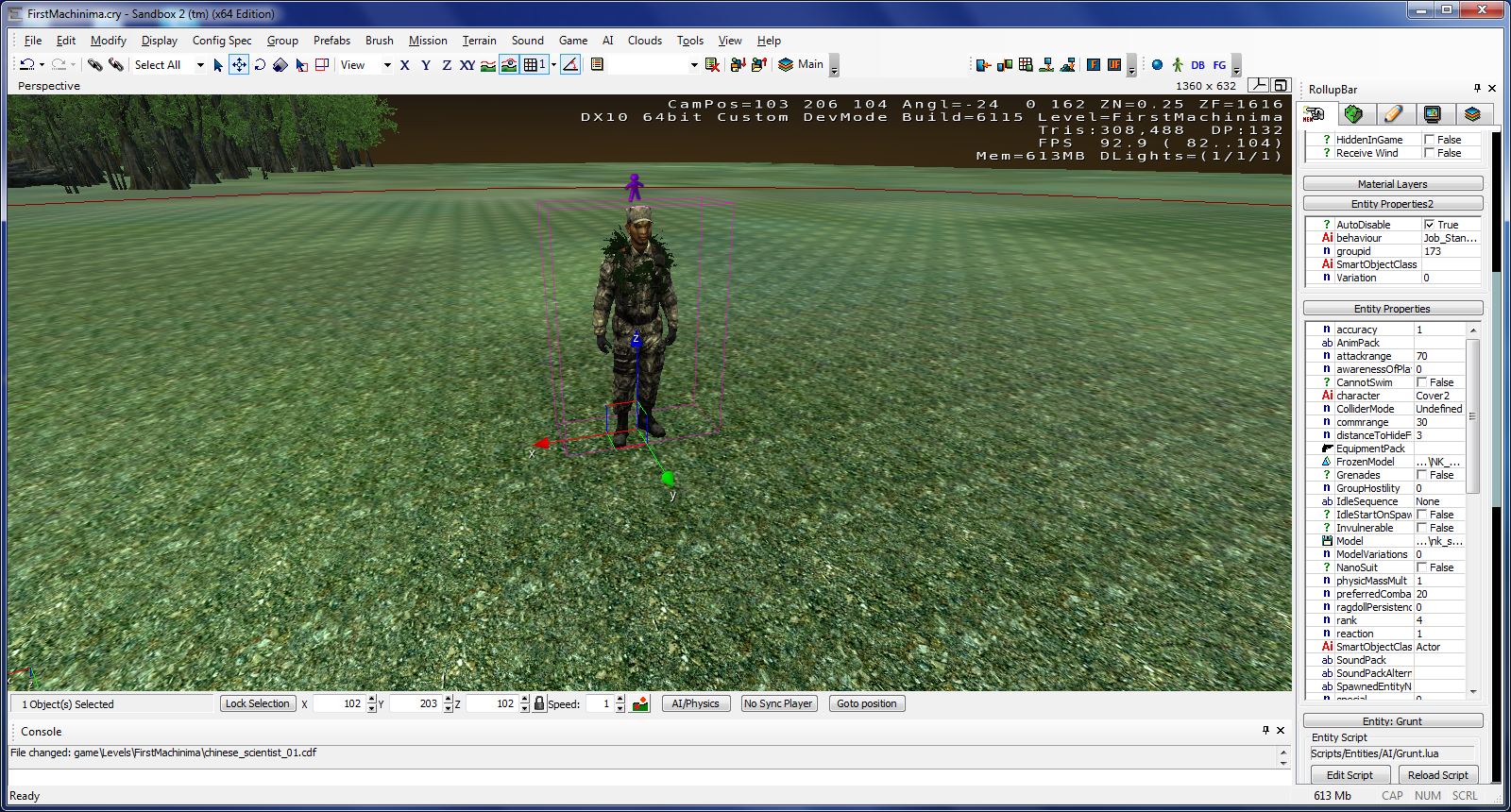1511x812 pixels.
Task: Click the Lock Selection button
Action: click(x=258, y=703)
